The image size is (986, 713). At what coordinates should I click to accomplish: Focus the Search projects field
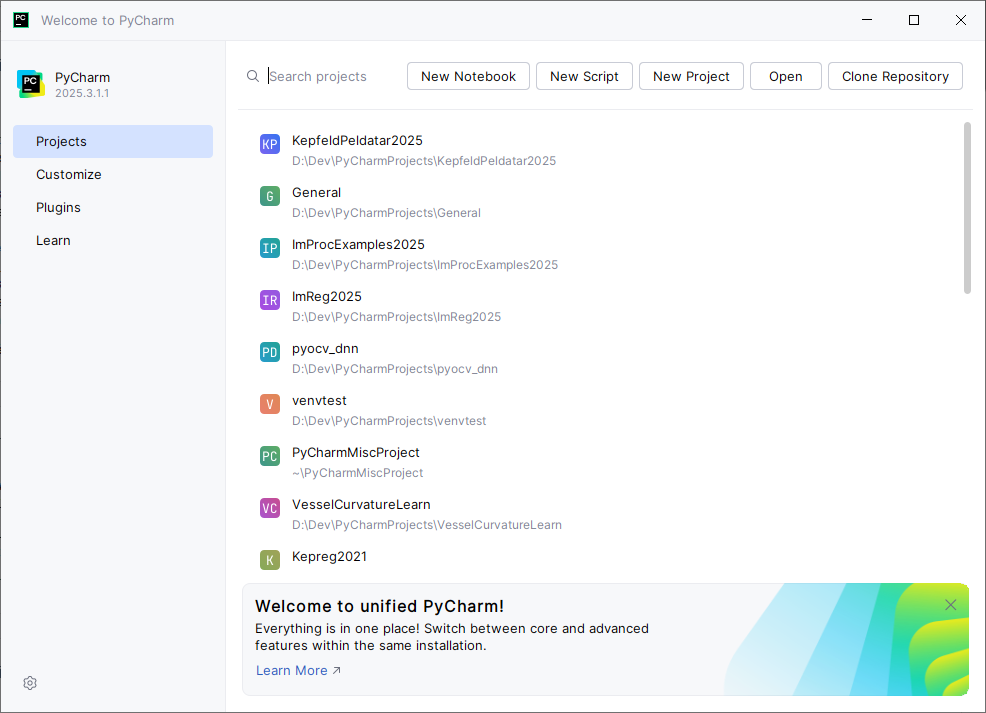pyautogui.click(x=330, y=77)
